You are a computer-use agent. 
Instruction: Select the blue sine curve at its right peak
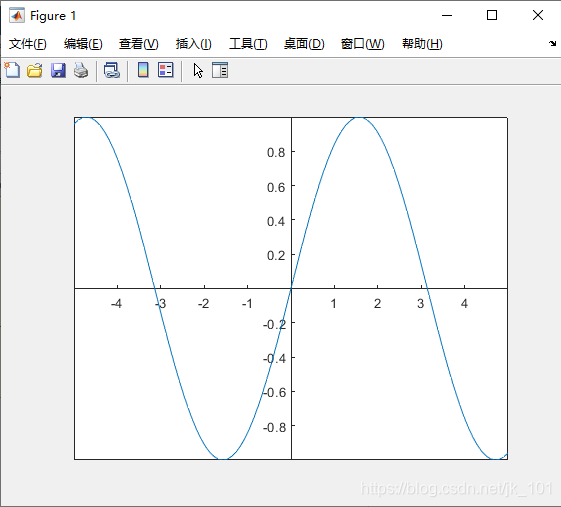(x=359, y=118)
